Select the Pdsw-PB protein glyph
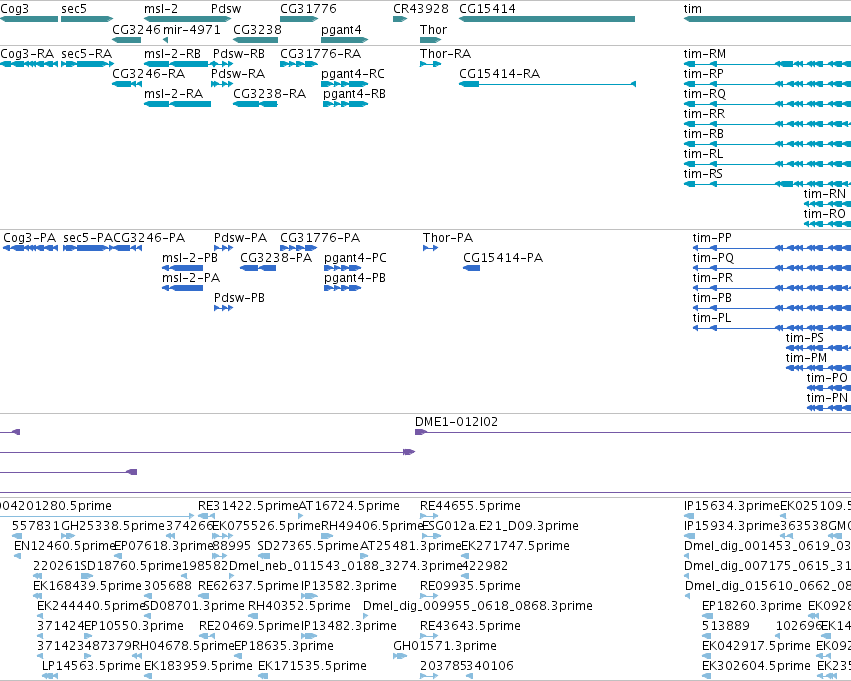Screen dimensions: 851x681 point(224,308)
